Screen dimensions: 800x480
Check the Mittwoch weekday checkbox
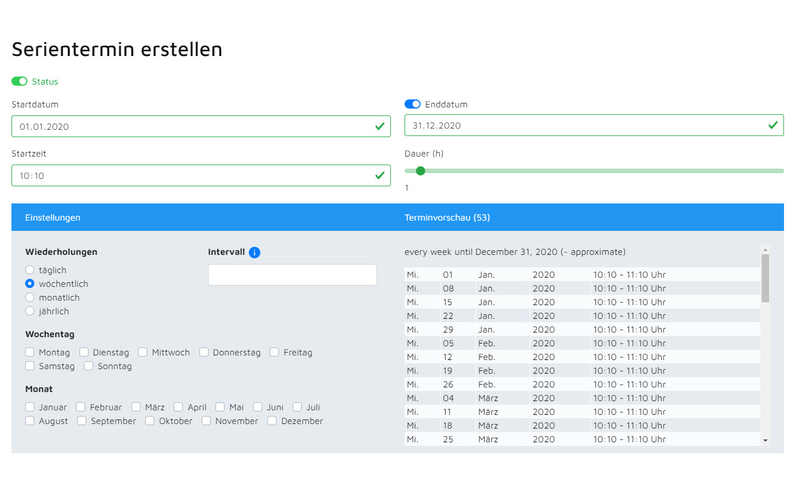coord(143,352)
